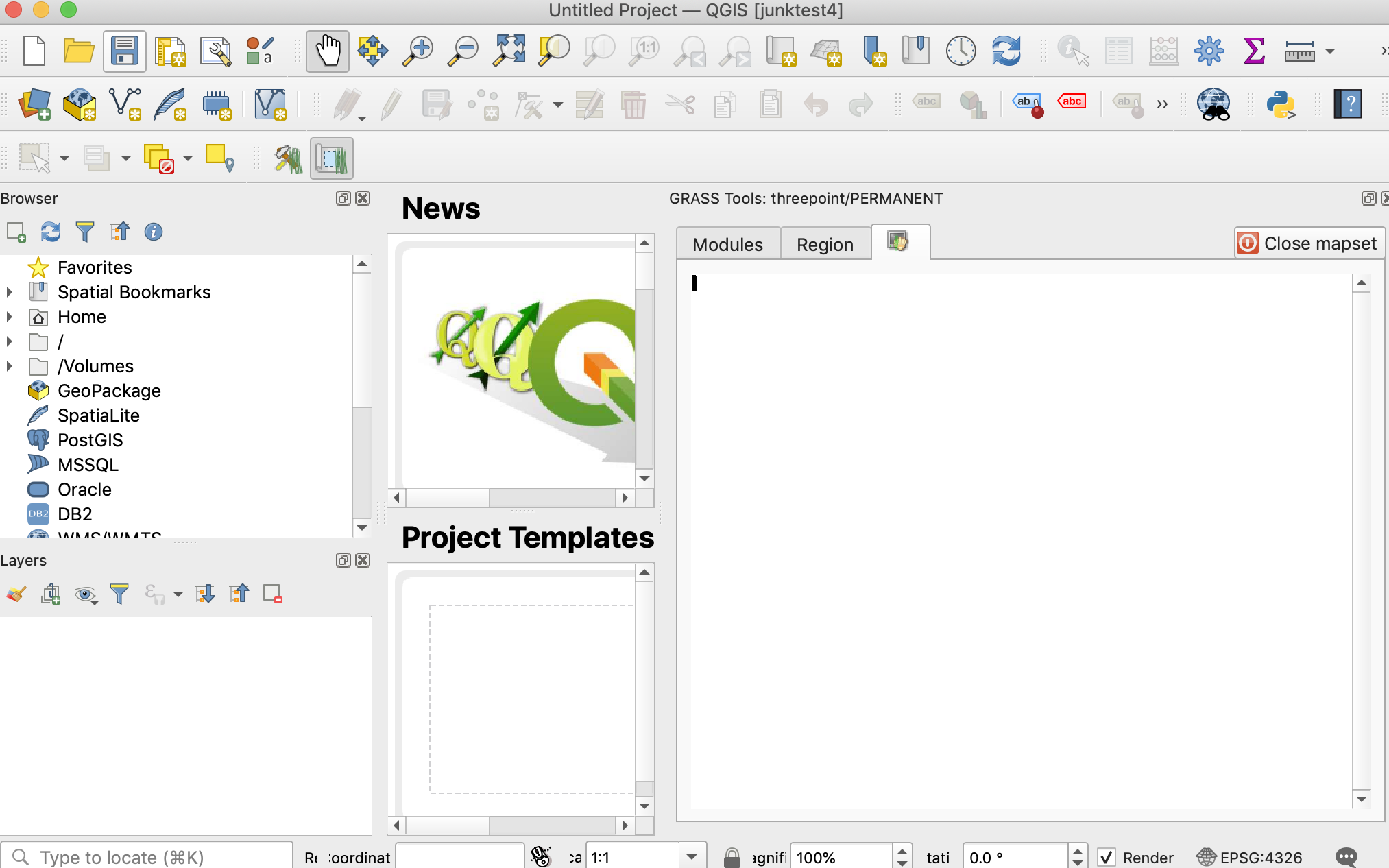Expand the /Volumes item in Browser
1389x868 pixels.
coord(10,366)
